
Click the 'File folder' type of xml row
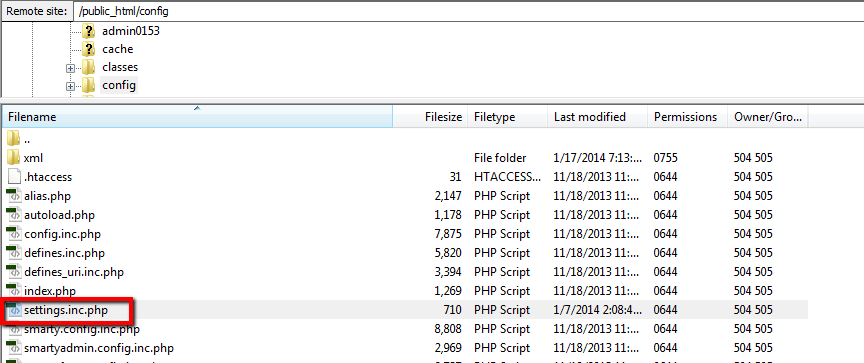500,158
